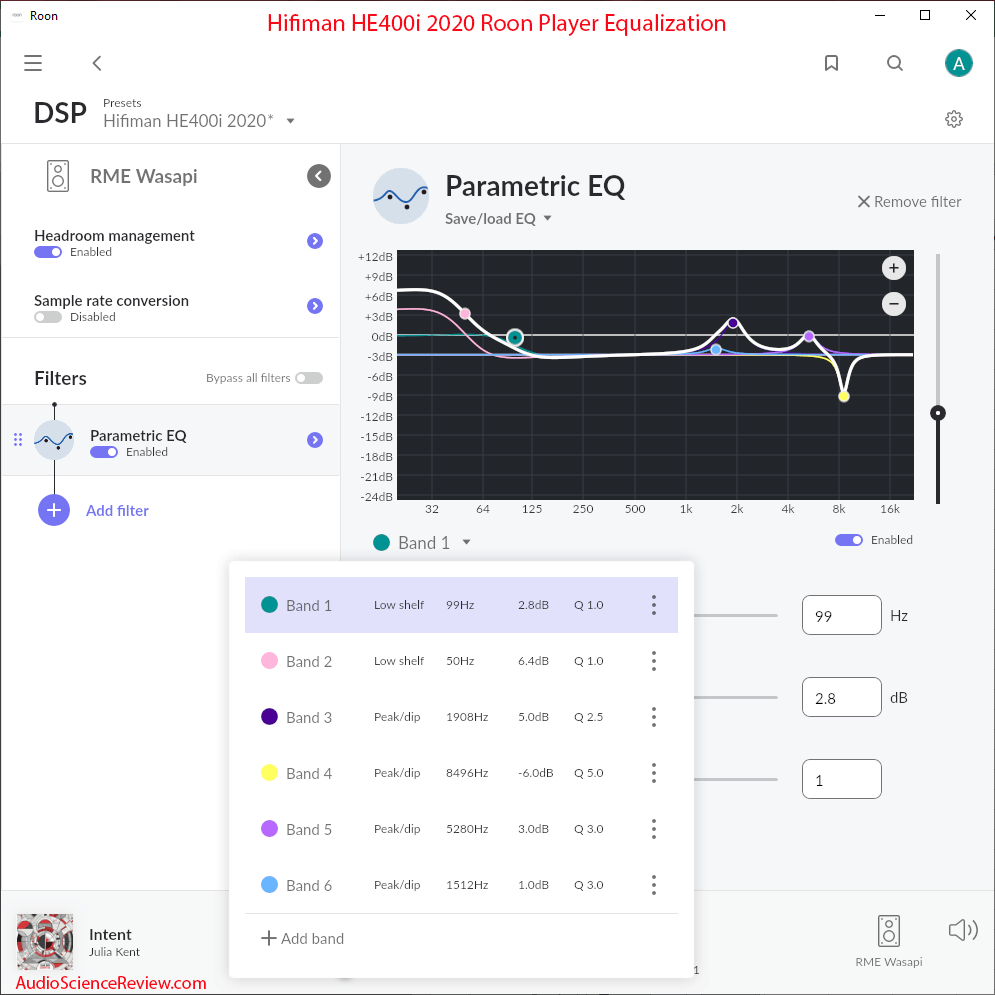This screenshot has width=995, height=995.
Task: Open options menu for Band 6
Action: [x=654, y=885]
